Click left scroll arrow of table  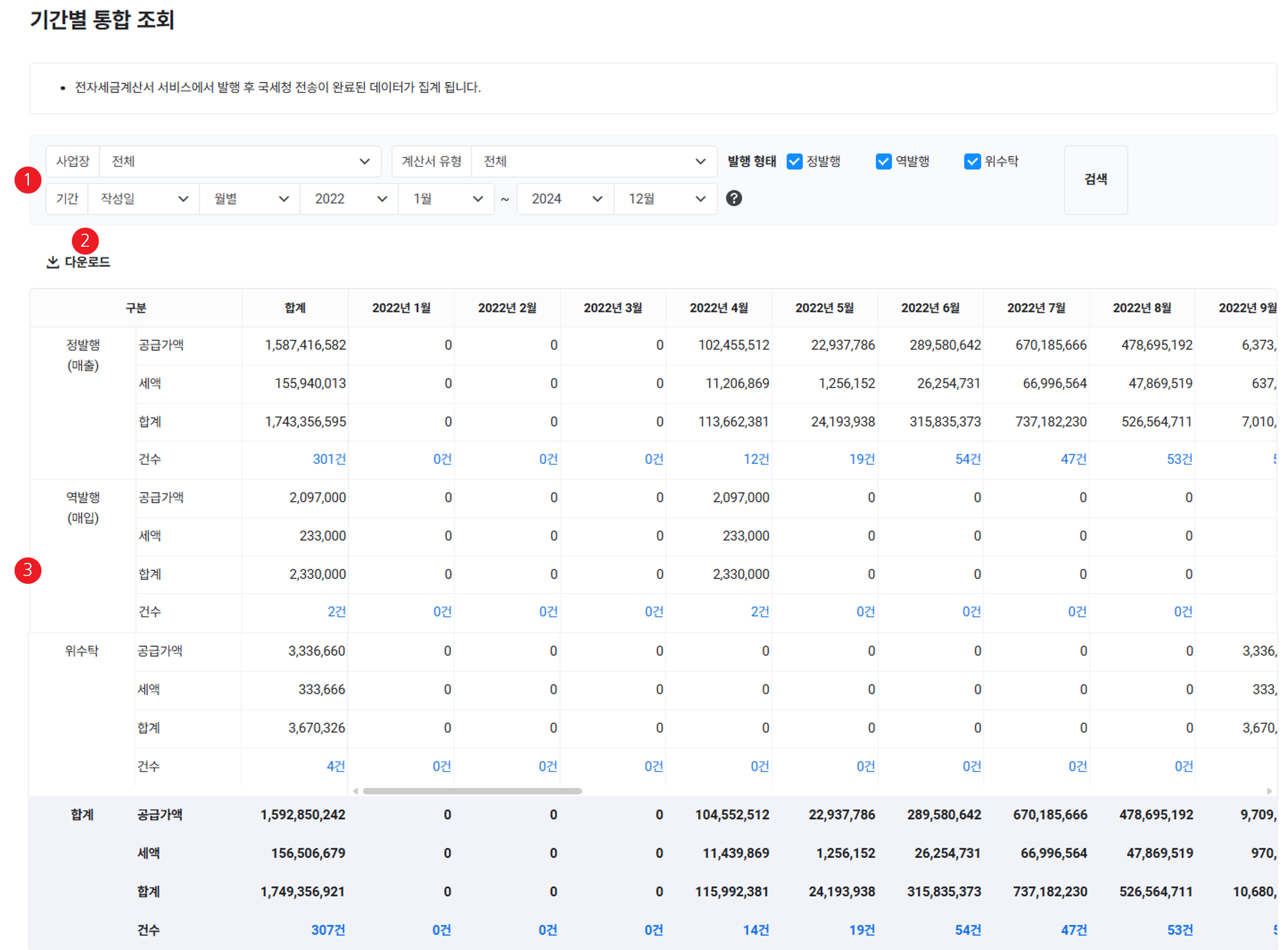click(355, 791)
